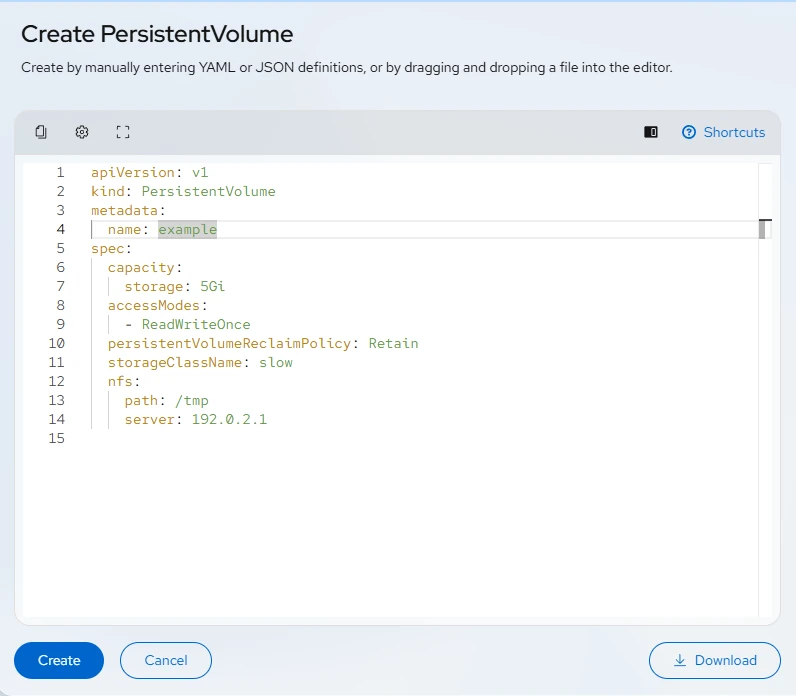Click the 'spec' key on line 5

point(108,248)
